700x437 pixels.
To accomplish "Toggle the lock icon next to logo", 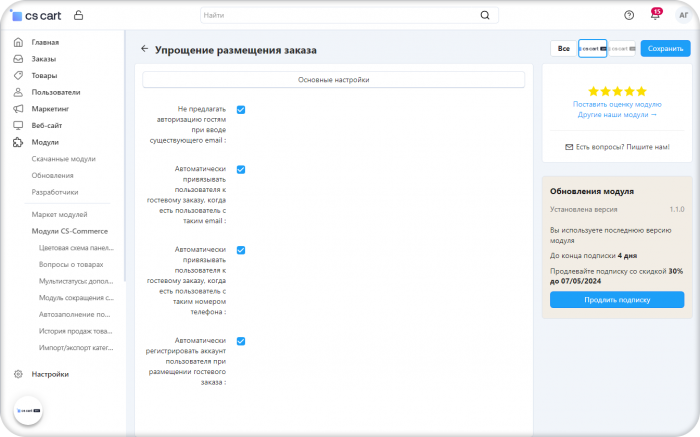I will pyautogui.click(x=79, y=15).
